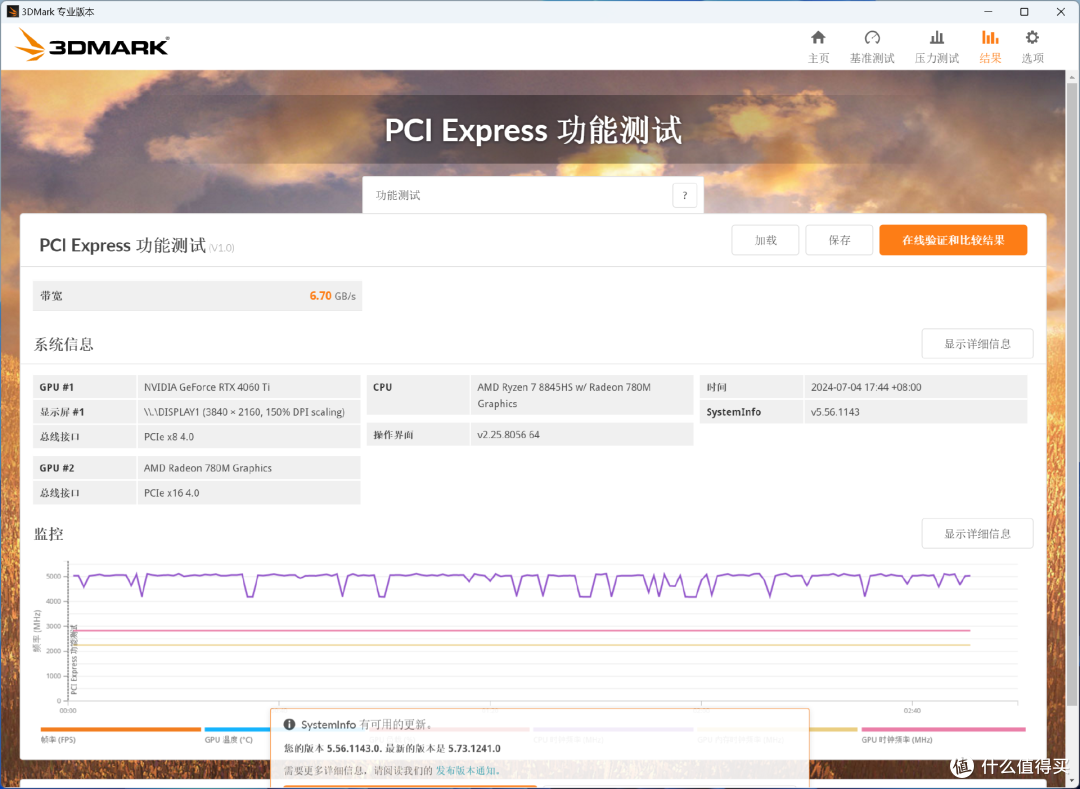Click the 3DMark logo

pyautogui.click(x=92, y=45)
